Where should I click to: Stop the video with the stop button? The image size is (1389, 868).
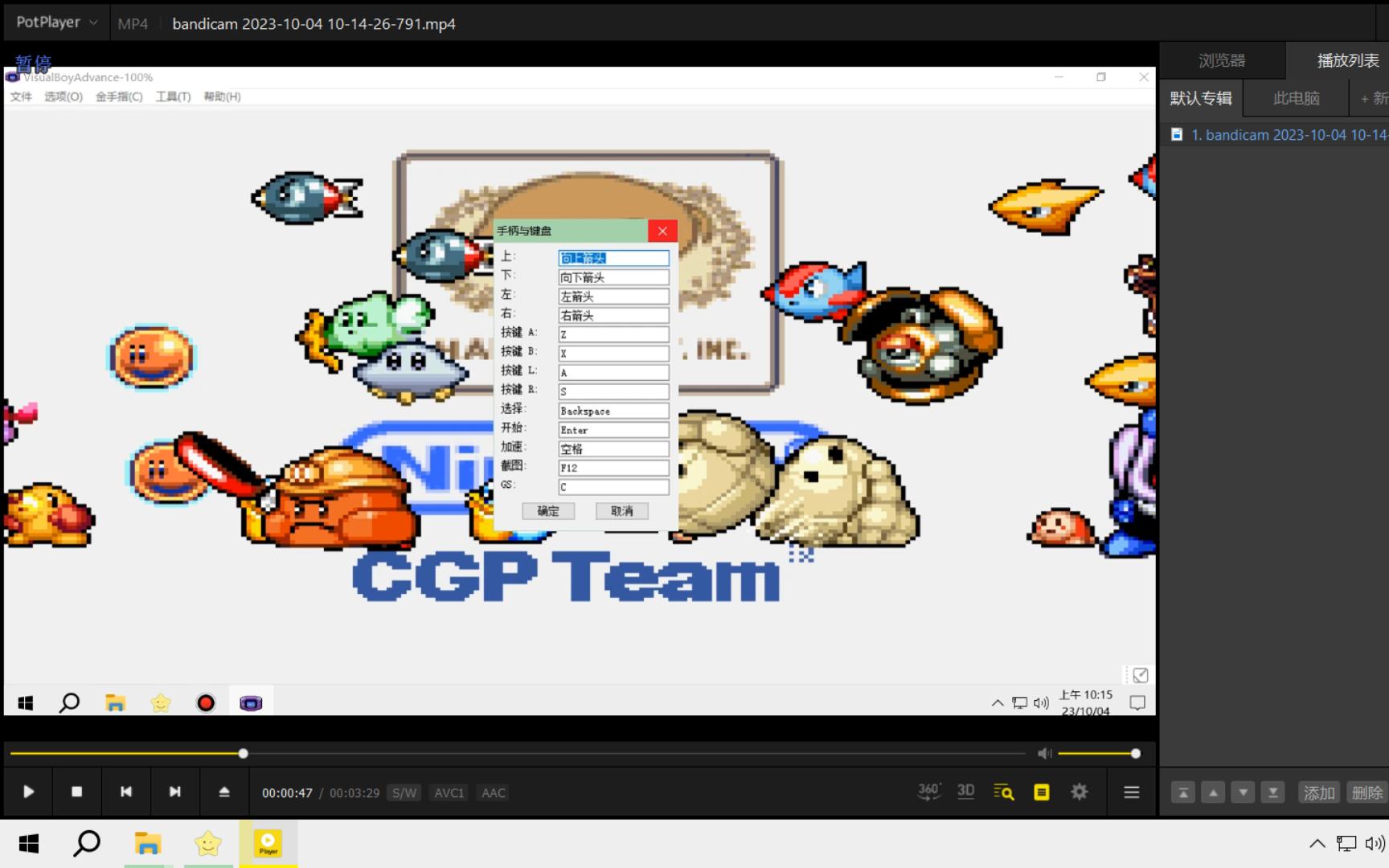click(77, 792)
